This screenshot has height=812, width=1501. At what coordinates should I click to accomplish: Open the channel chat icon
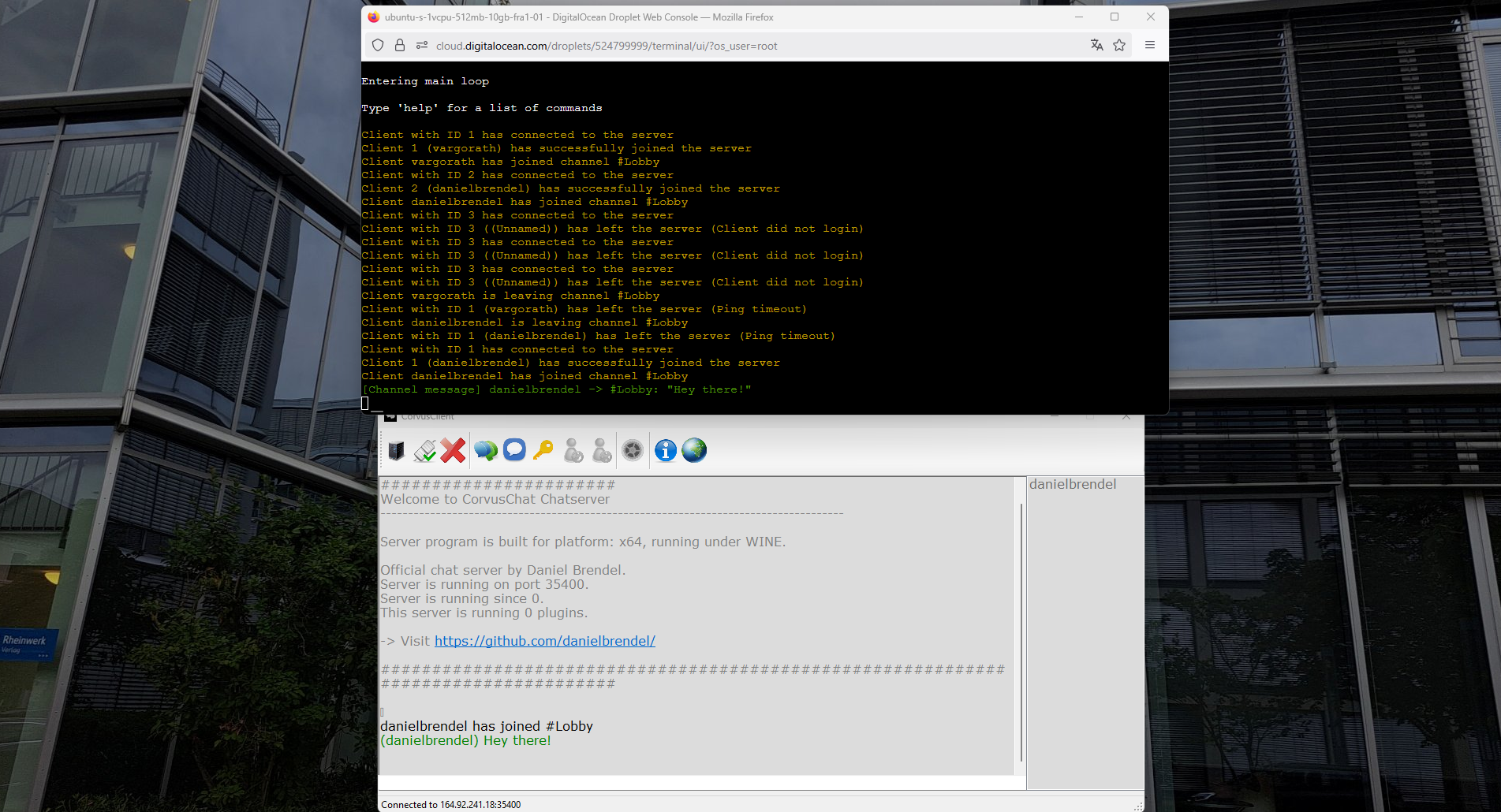pos(484,451)
